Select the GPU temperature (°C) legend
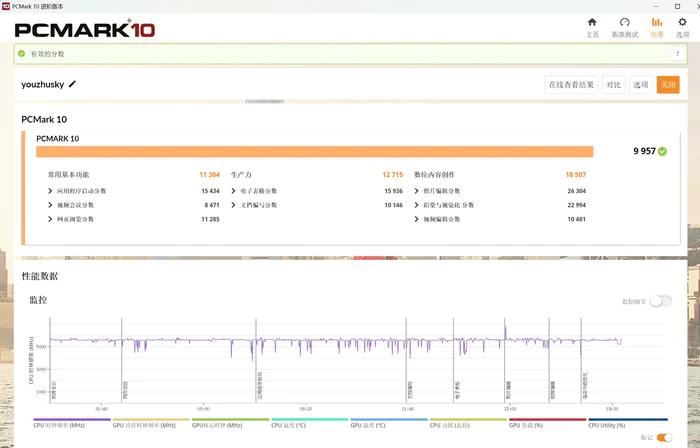The height and width of the screenshot is (448, 700). 389,423
